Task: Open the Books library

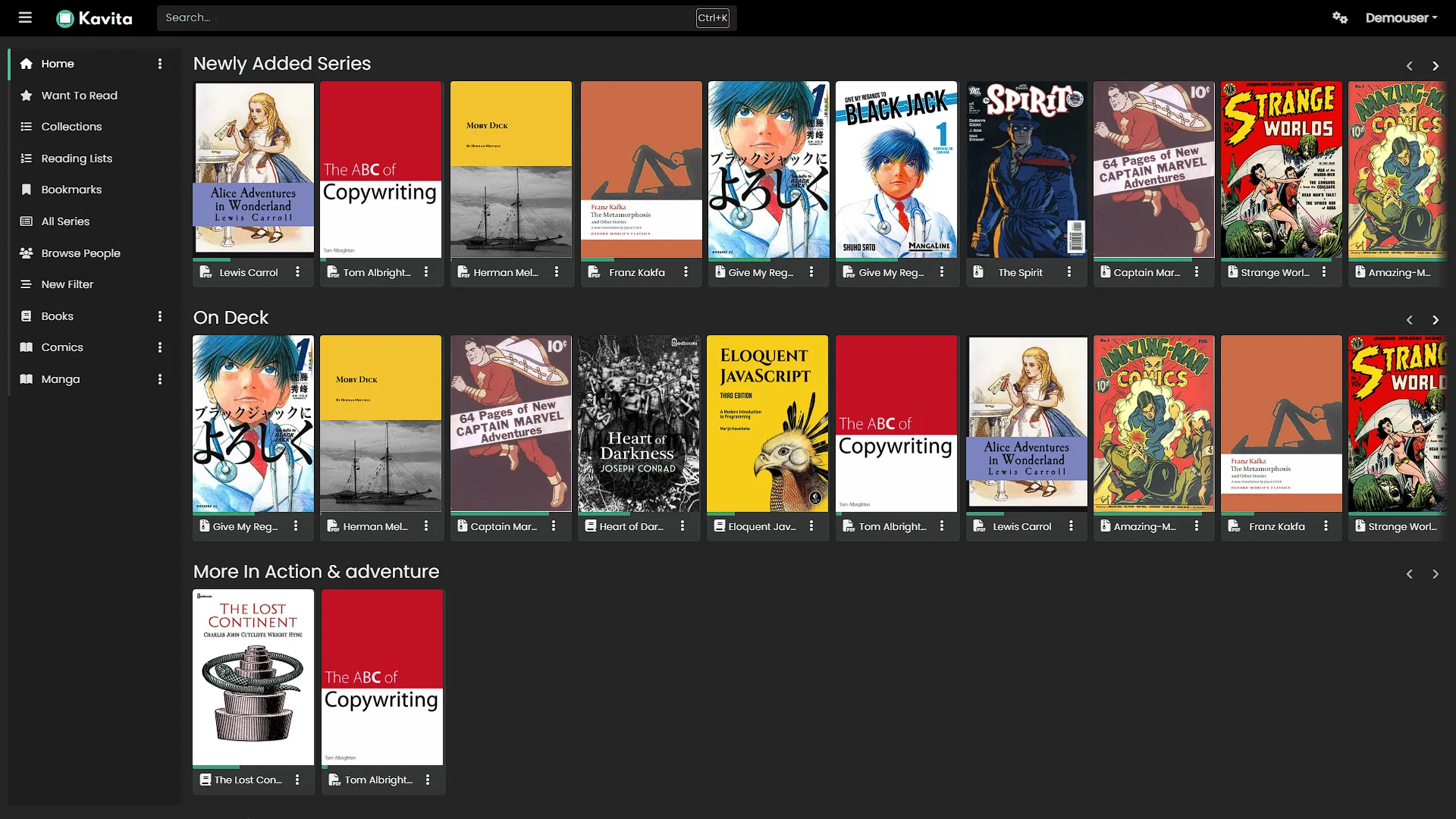Action: coord(58,316)
